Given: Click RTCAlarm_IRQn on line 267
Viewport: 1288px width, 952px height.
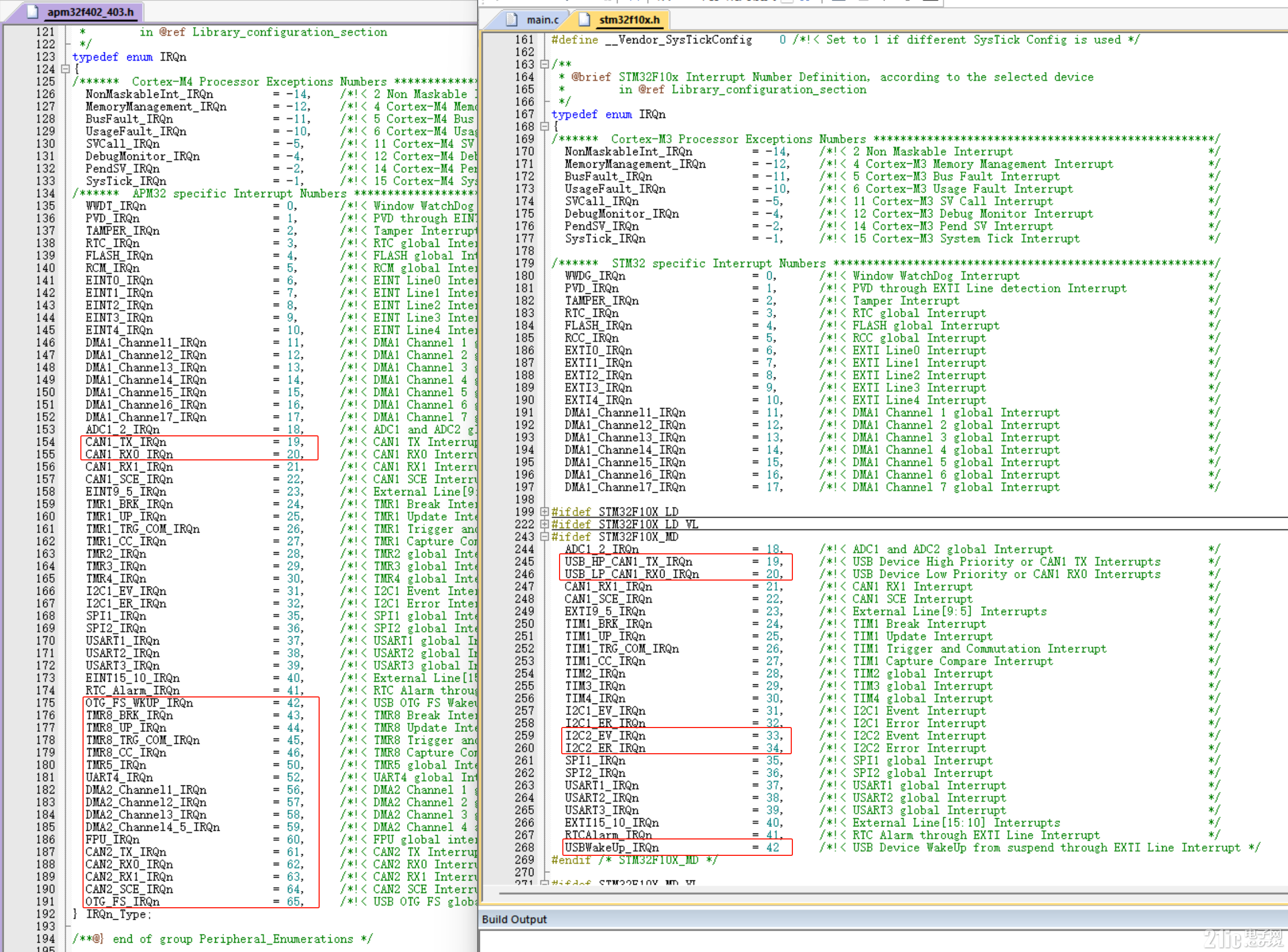Looking at the screenshot, I should coord(608,835).
